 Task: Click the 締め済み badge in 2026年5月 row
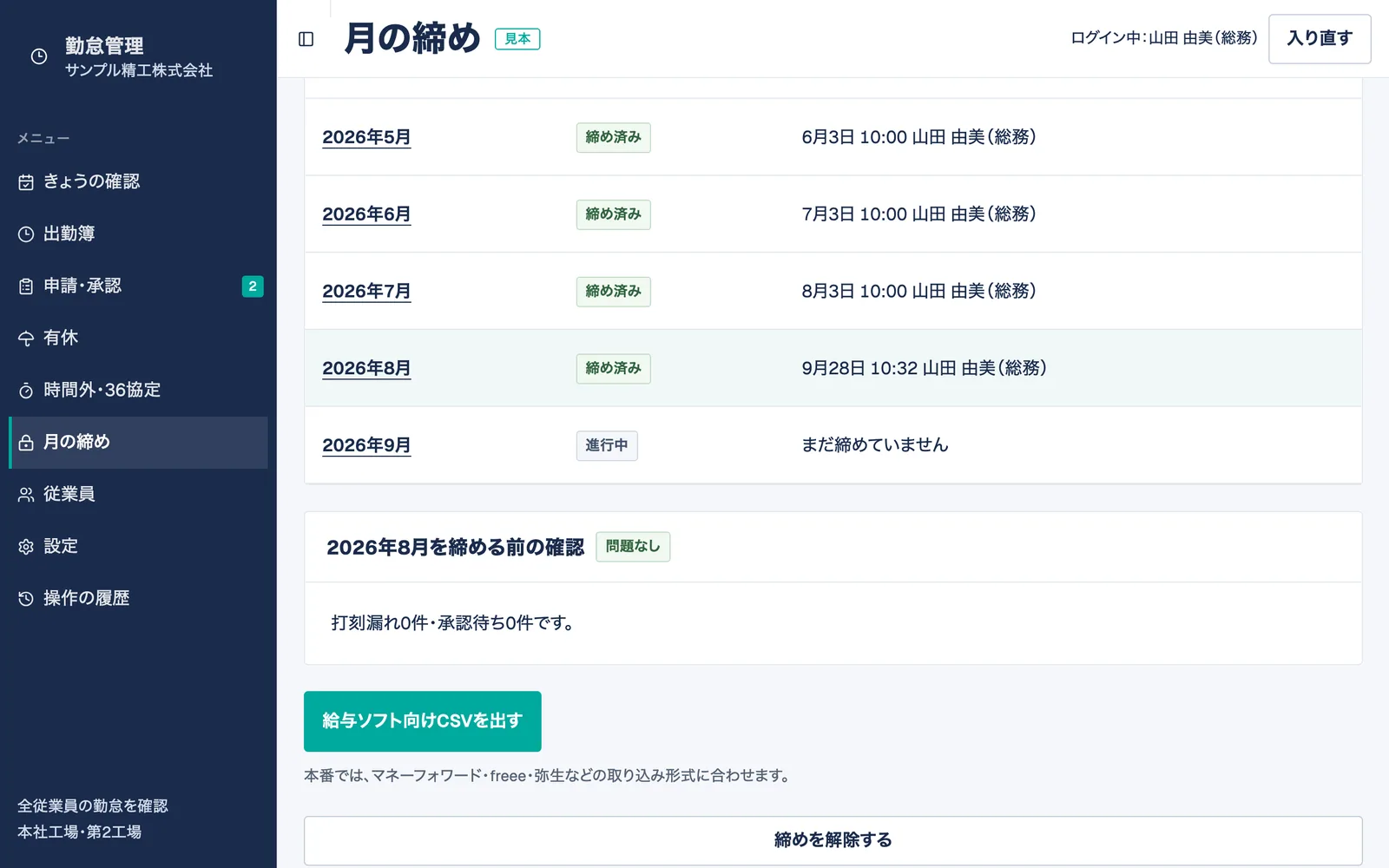614,137
